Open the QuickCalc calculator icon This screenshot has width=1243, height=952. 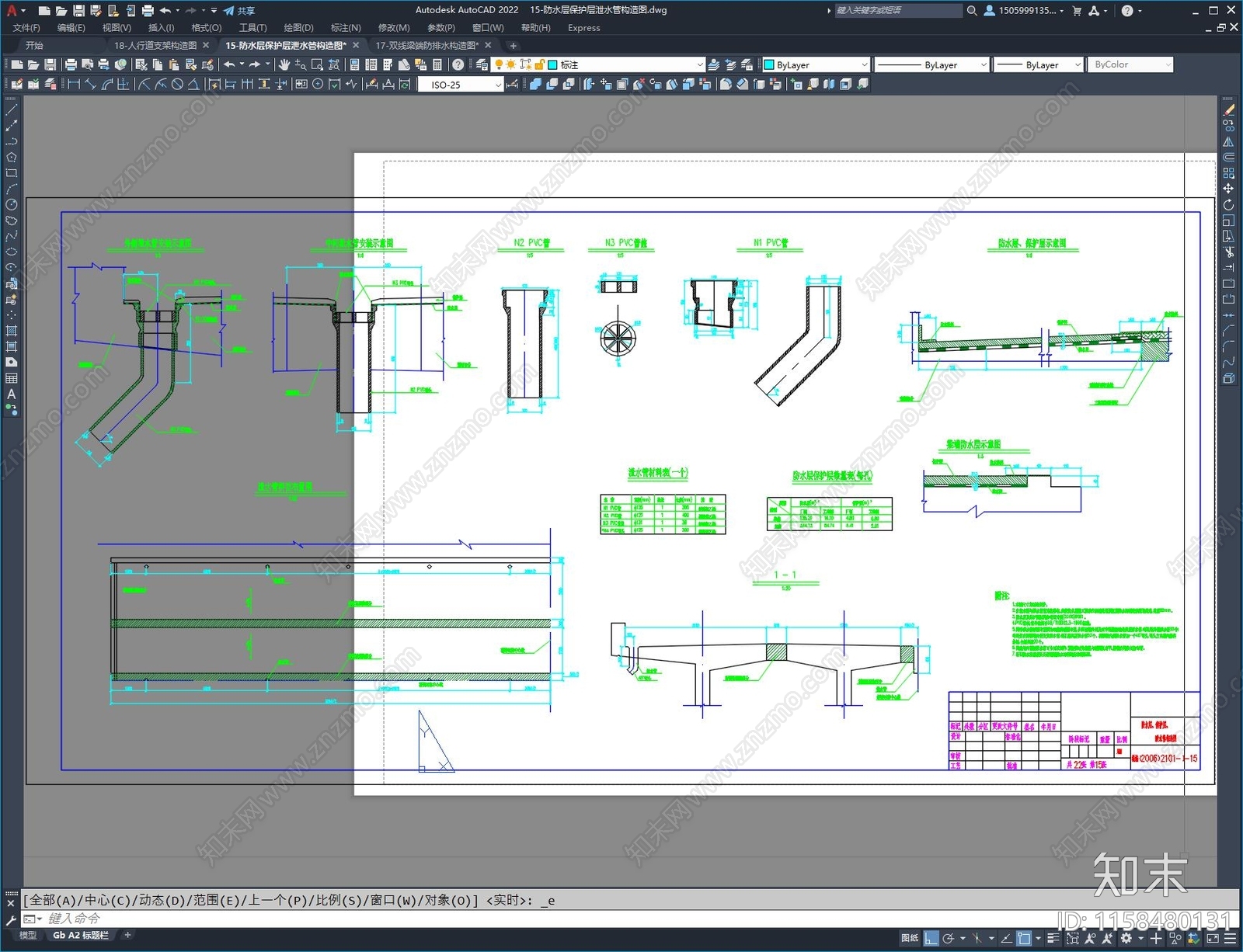[x=437, y=64]
